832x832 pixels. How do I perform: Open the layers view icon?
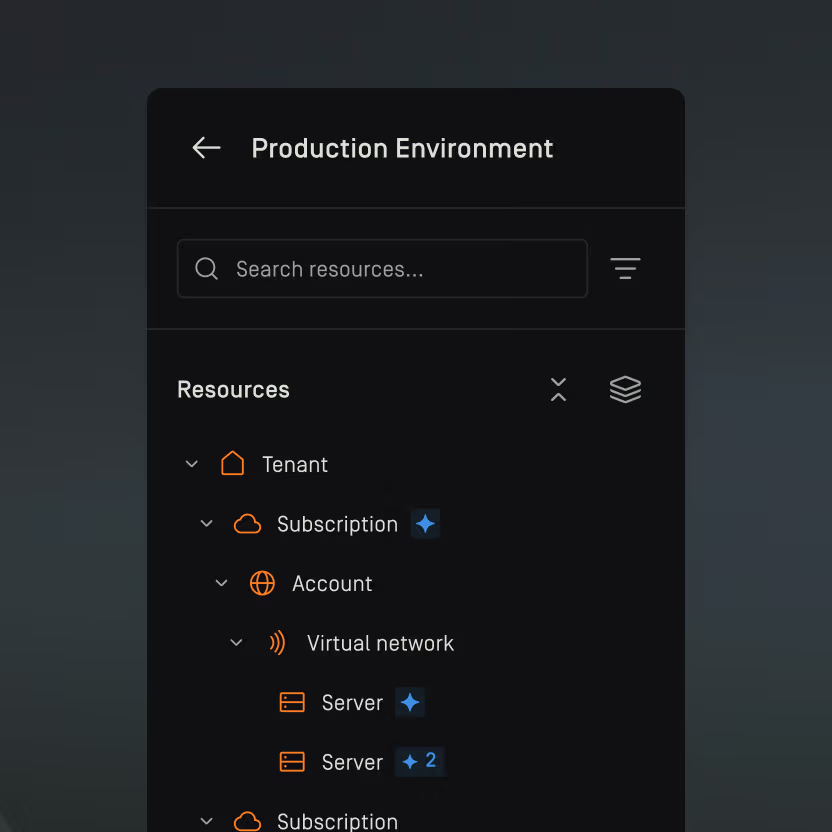pos(625,389)
